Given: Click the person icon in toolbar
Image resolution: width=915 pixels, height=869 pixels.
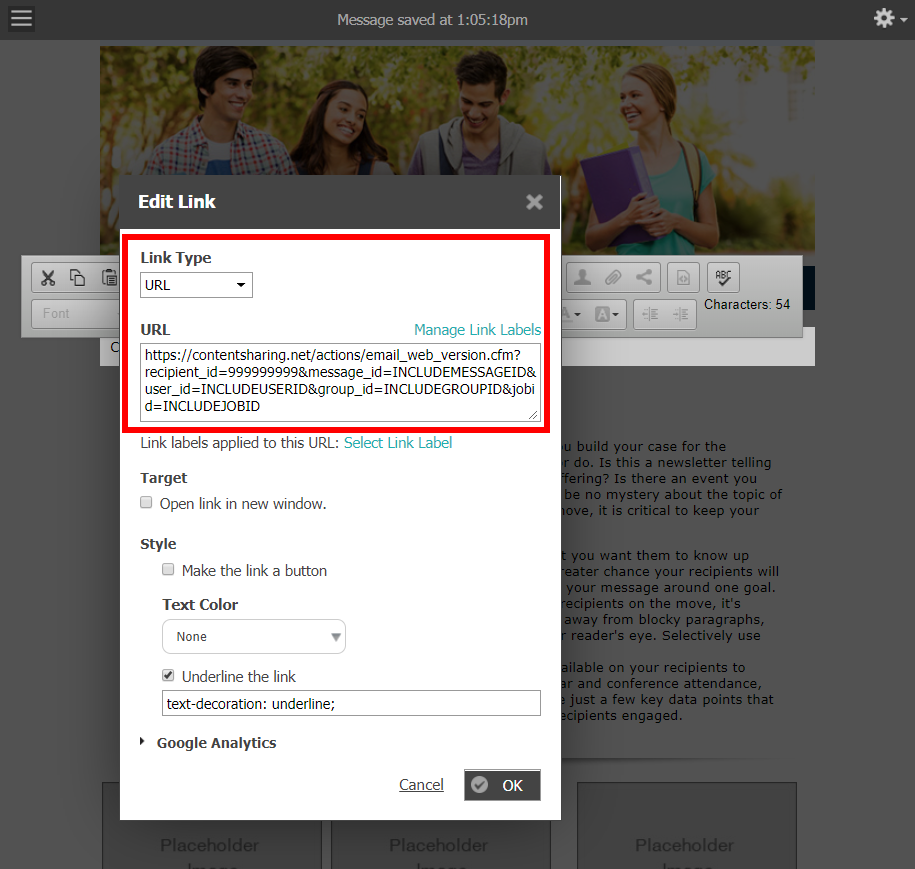Looking at the screenshot, I should [x=581, y=278].
